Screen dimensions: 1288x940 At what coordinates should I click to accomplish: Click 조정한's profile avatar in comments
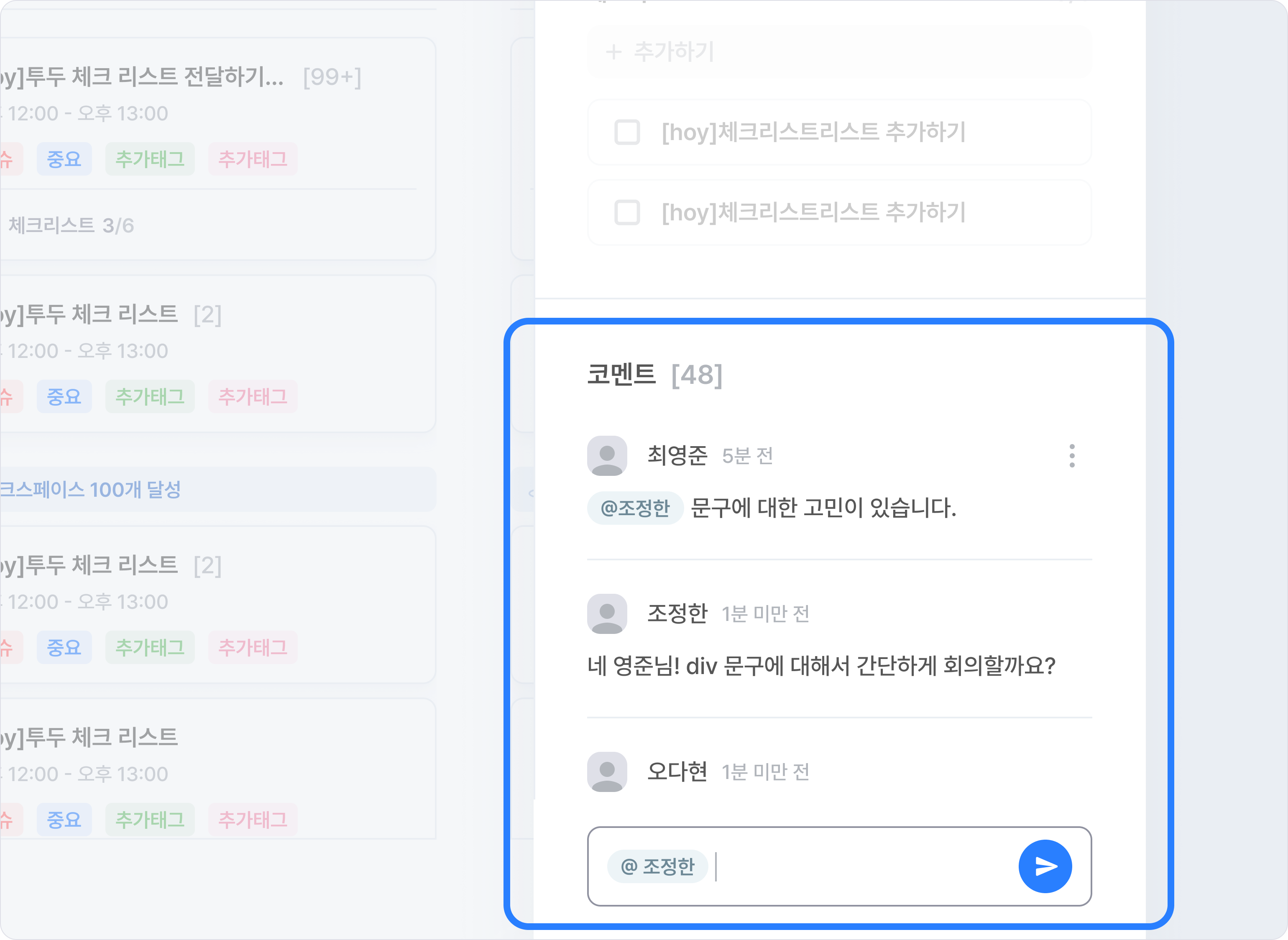(x=607, y=614)
